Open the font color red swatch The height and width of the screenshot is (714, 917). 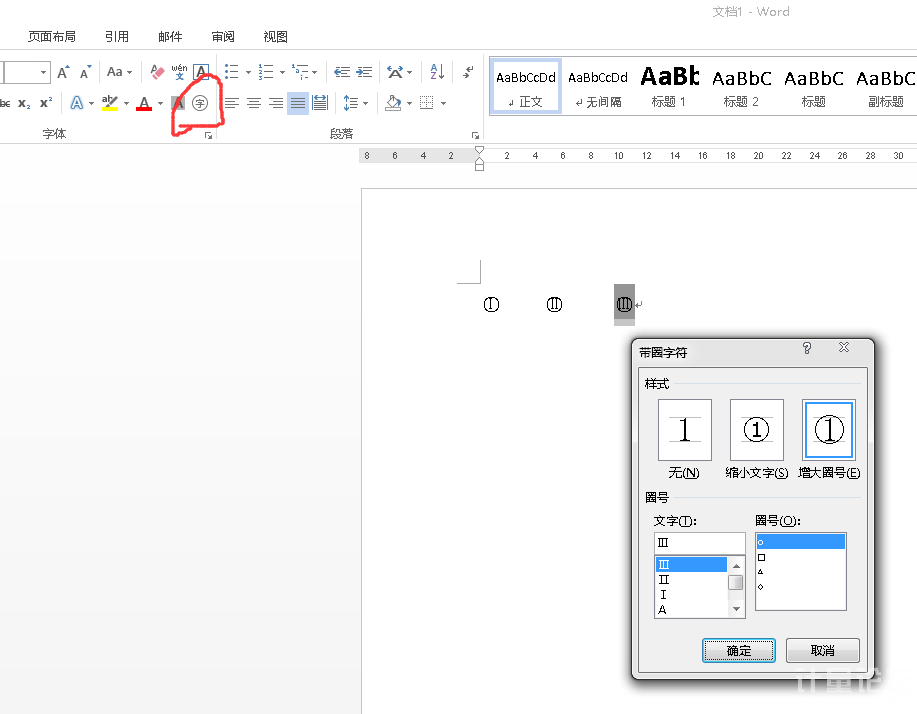click(144, 103)
